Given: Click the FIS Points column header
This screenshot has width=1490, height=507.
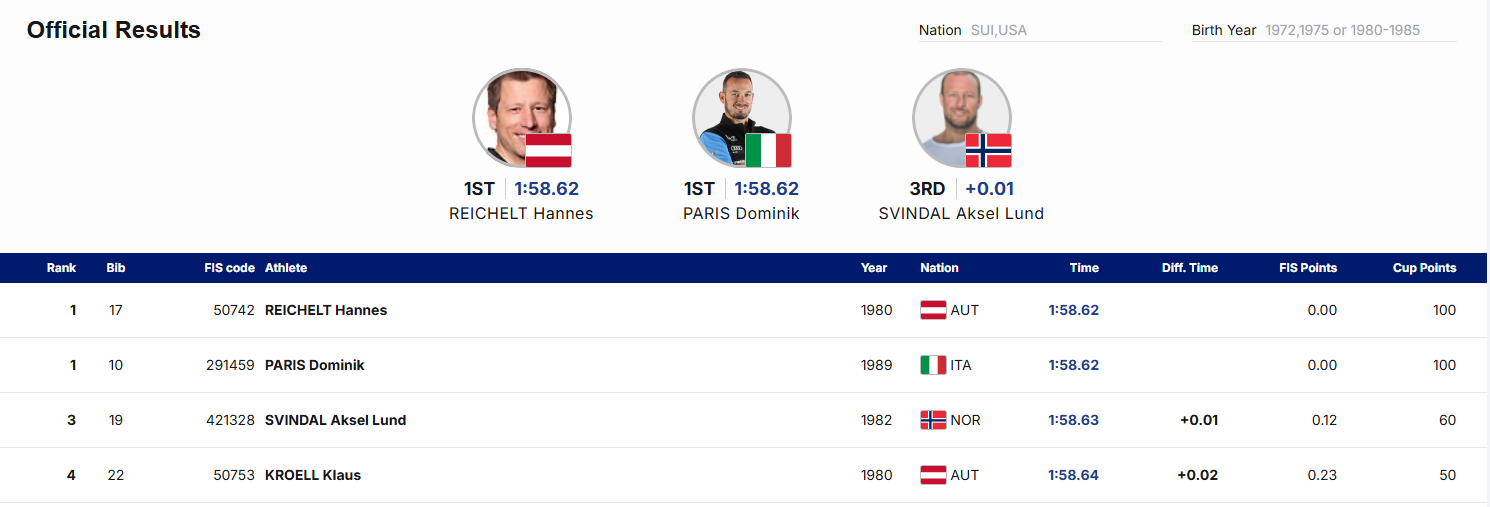Looking at the screenshot, I should [1308, 268].
